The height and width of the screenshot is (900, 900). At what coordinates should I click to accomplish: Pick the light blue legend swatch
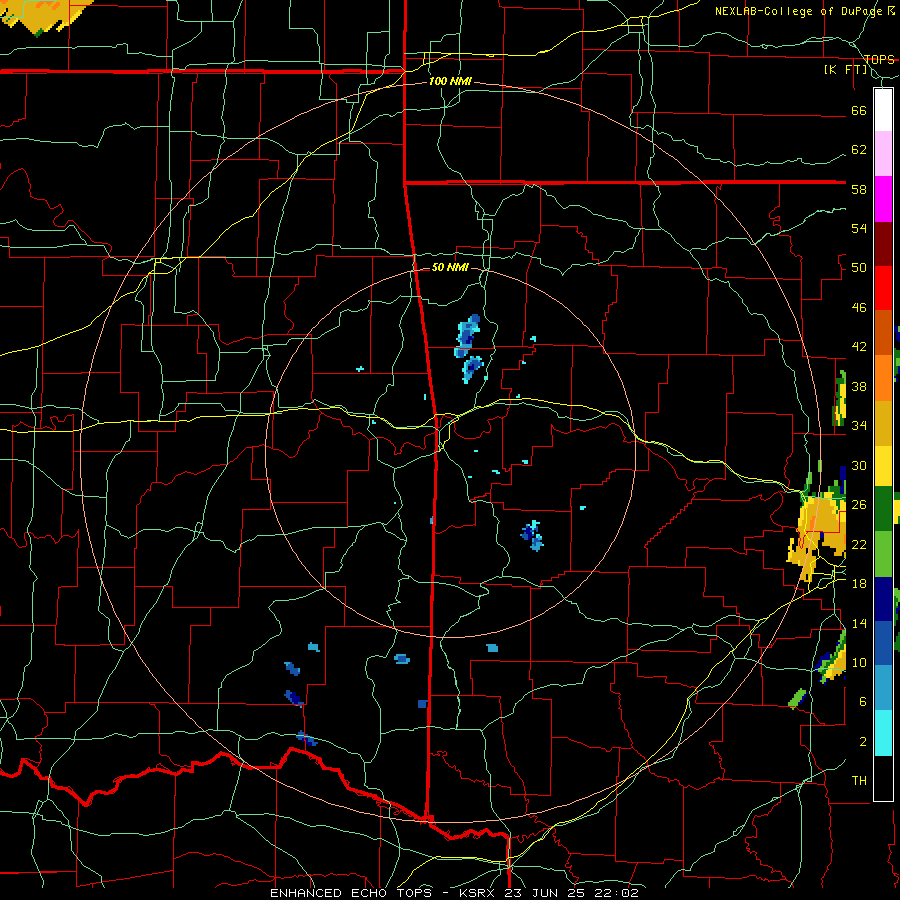[883, 688]
